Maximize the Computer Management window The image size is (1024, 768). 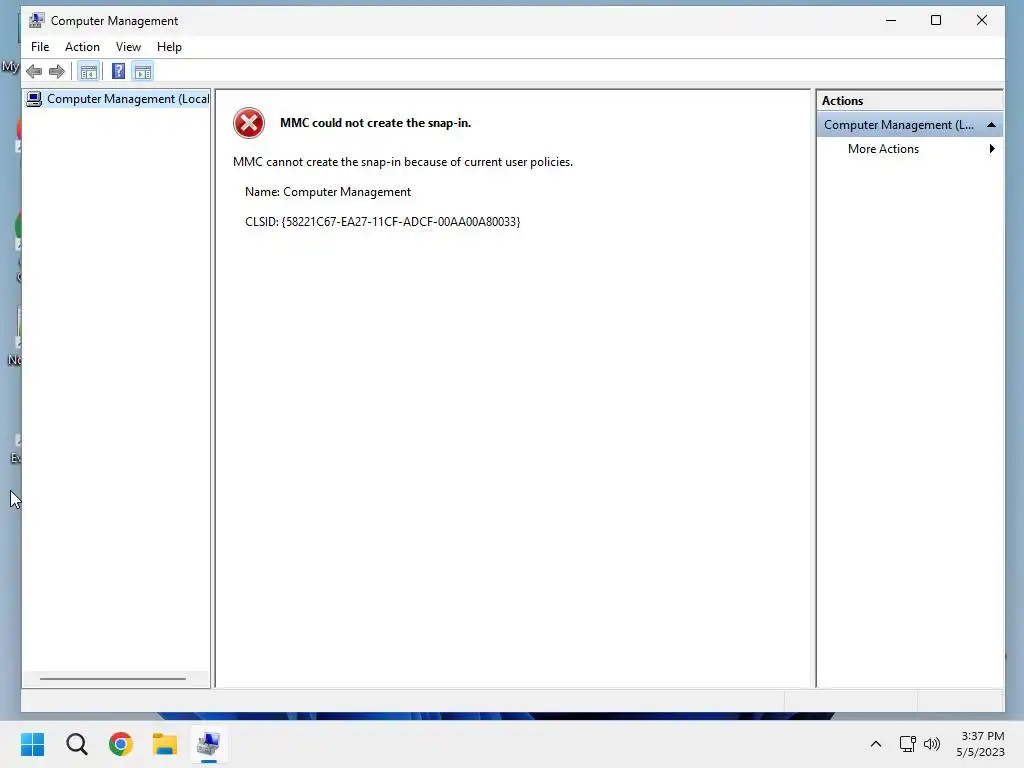click(x=936, y=20)
